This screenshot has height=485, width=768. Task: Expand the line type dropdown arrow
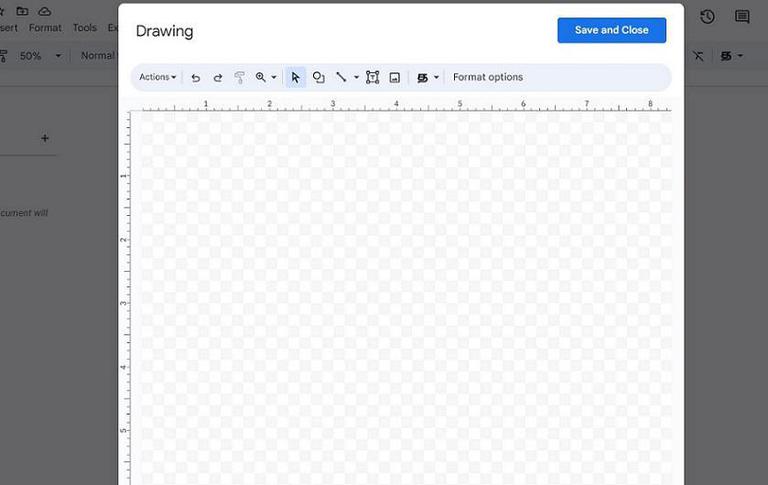pyautogui.click(x=356, y=77)
